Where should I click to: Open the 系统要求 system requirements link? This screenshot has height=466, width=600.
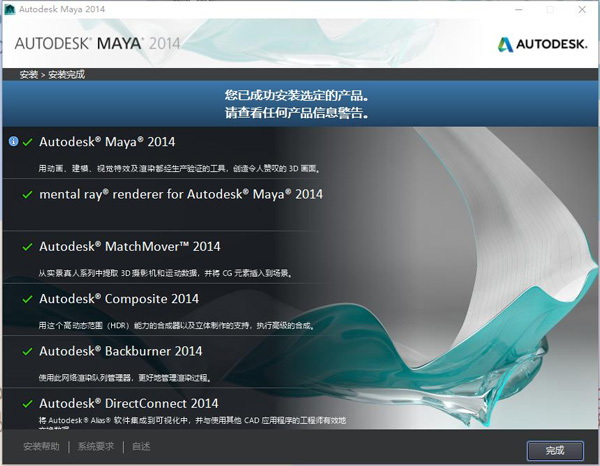(x=96, y=446)
